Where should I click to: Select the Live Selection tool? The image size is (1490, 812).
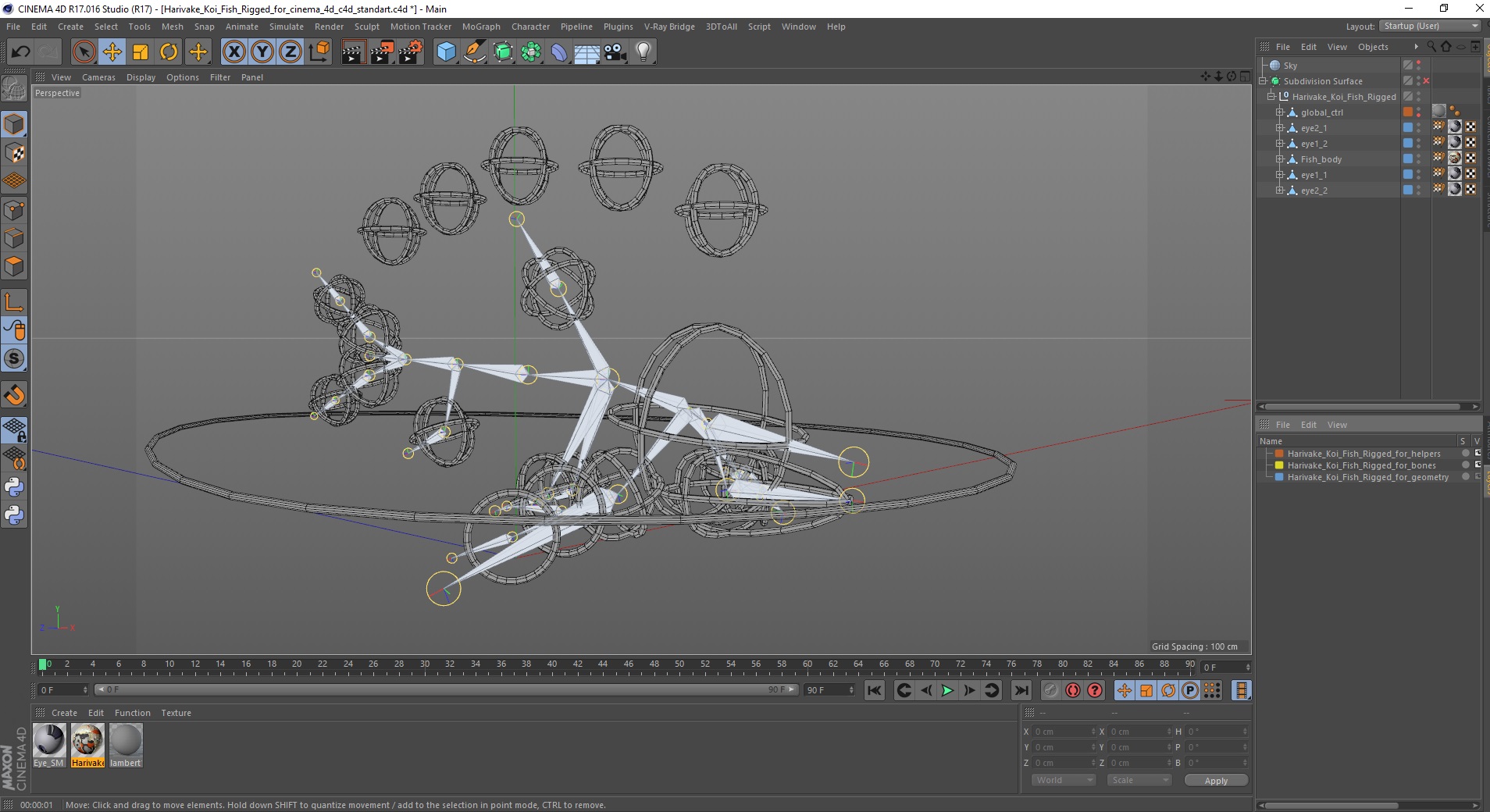pyautogui.click(x=84, y=52)
